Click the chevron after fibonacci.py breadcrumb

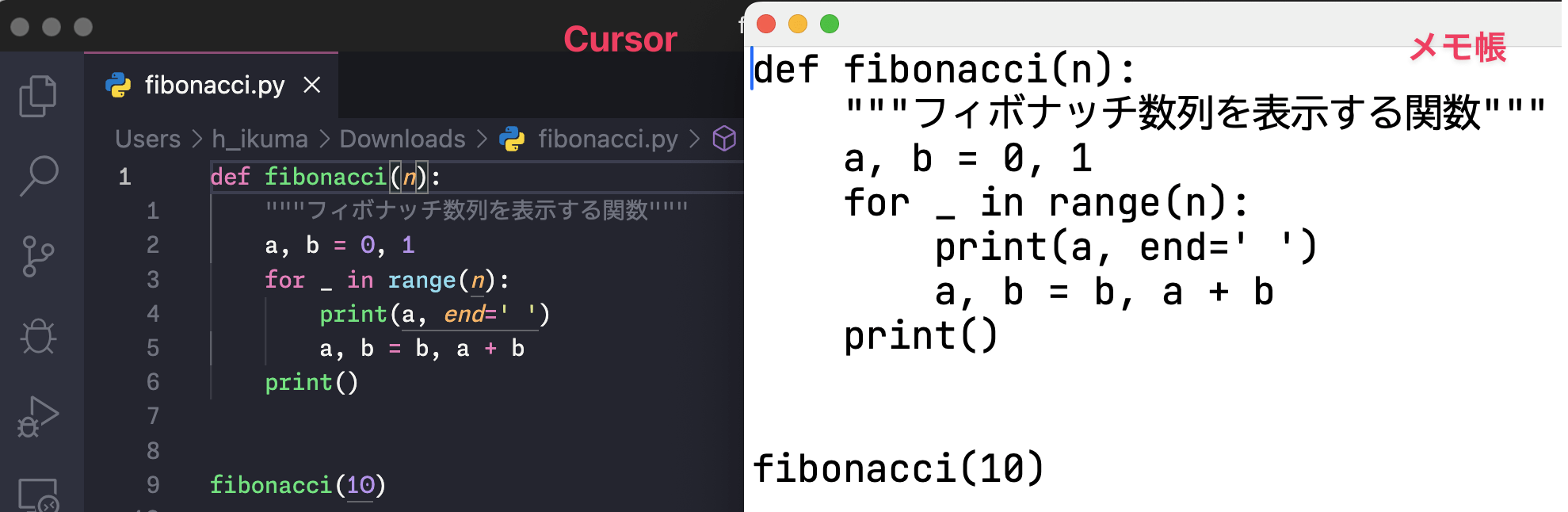(x=695, y=139)
